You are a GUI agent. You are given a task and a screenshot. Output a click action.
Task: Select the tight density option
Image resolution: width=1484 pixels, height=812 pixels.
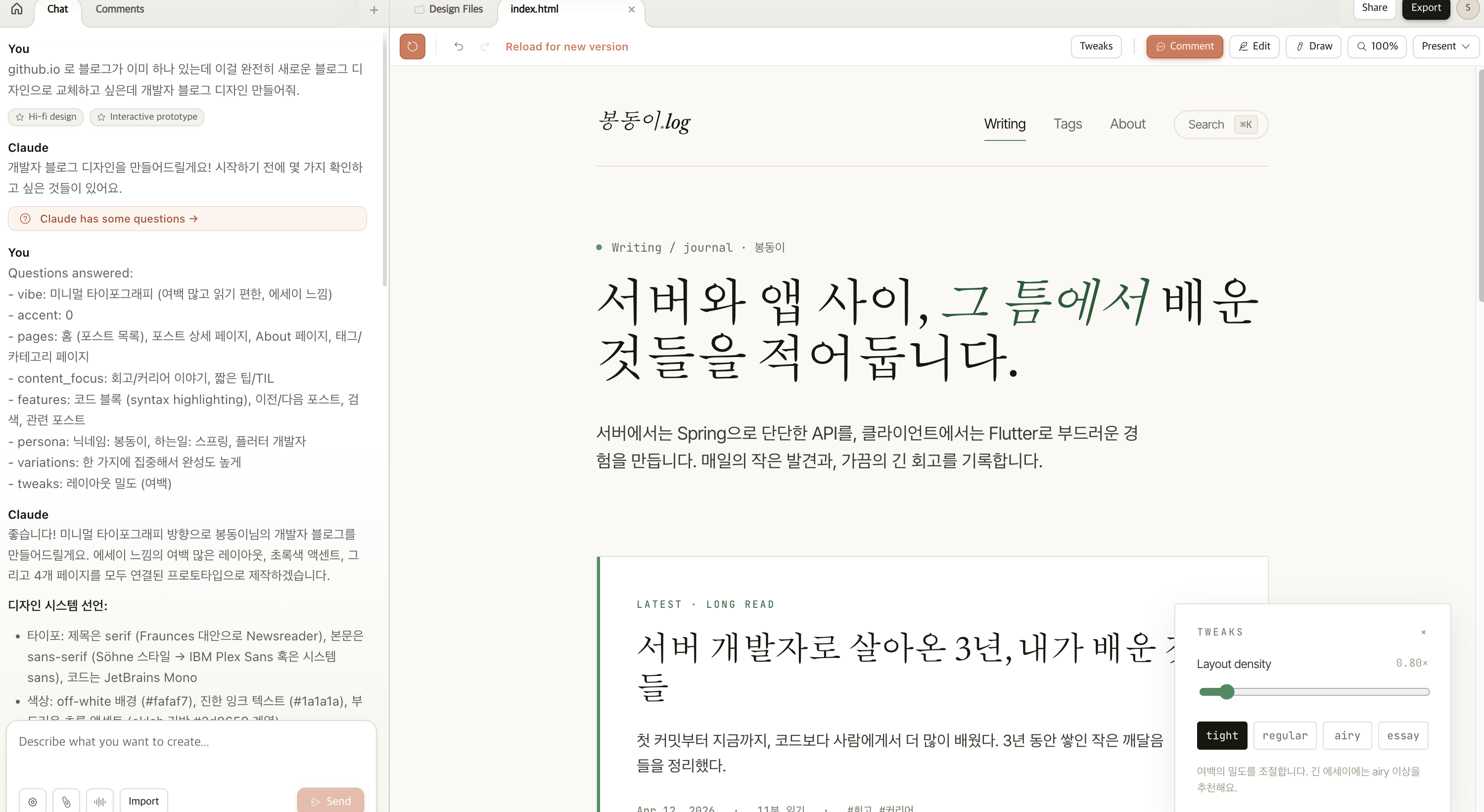click(x=1222, y=735)
